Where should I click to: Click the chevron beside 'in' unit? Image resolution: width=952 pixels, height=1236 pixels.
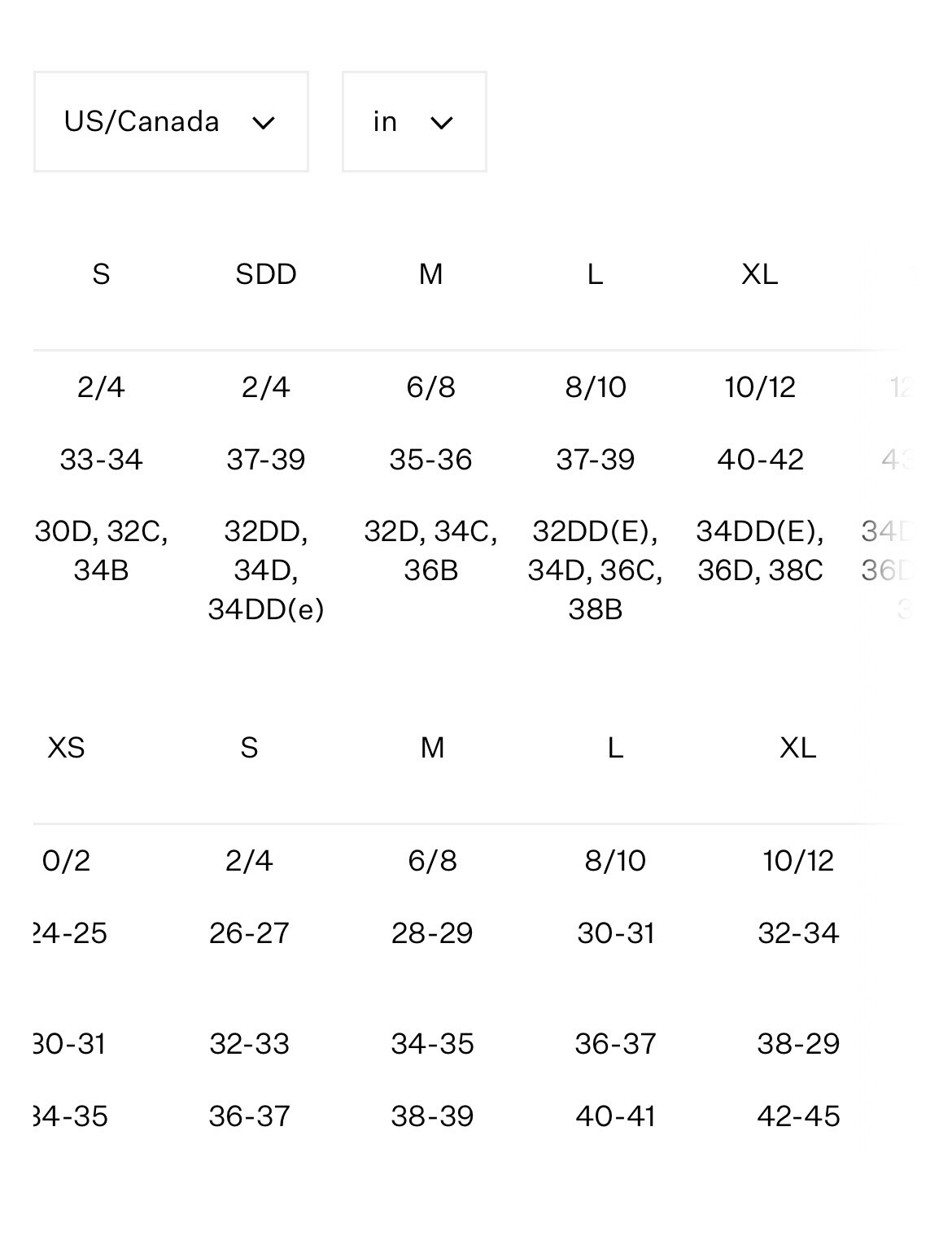pos(441,123)
